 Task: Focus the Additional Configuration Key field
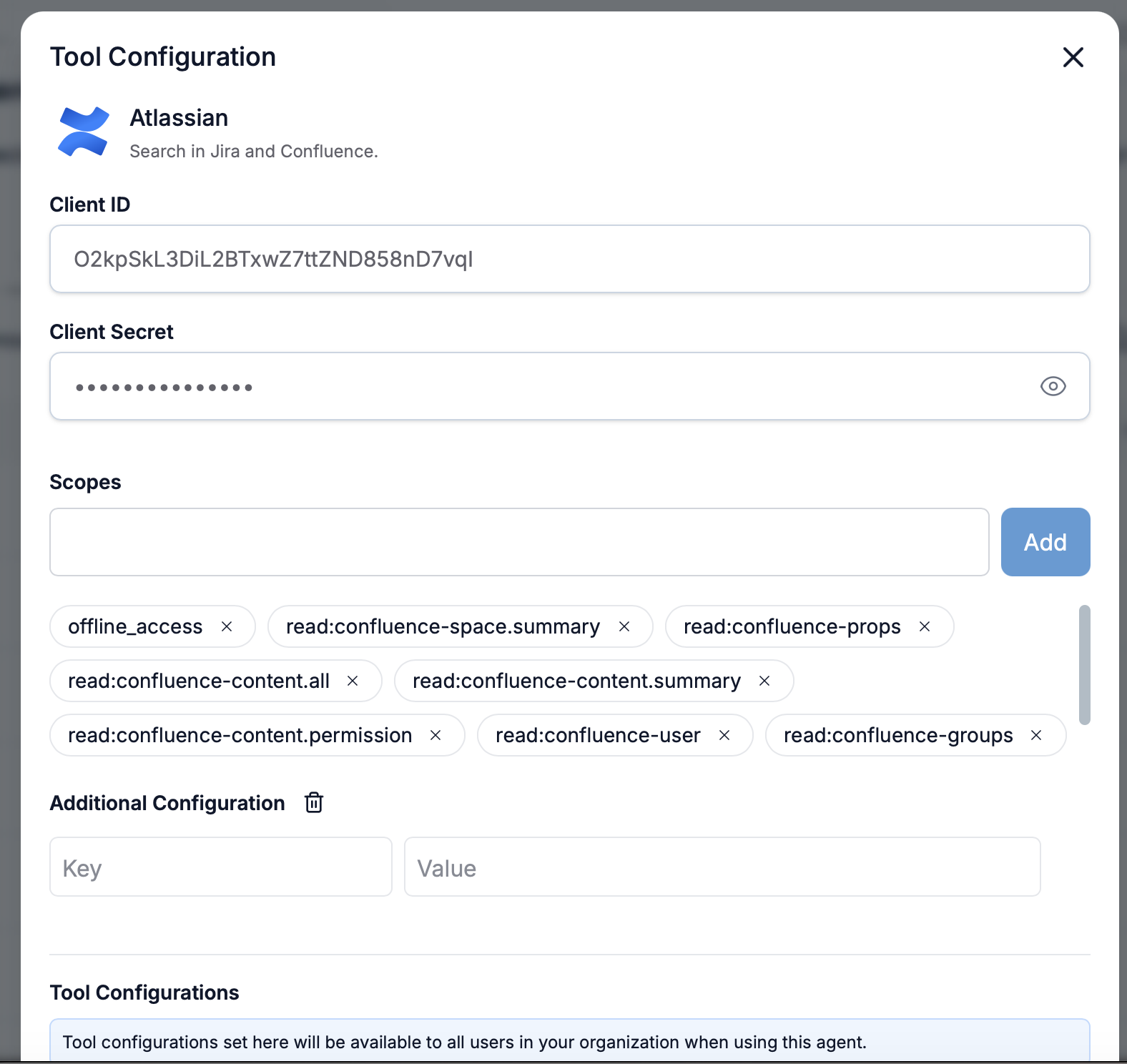pyautogui.click(x=221, y=867)
